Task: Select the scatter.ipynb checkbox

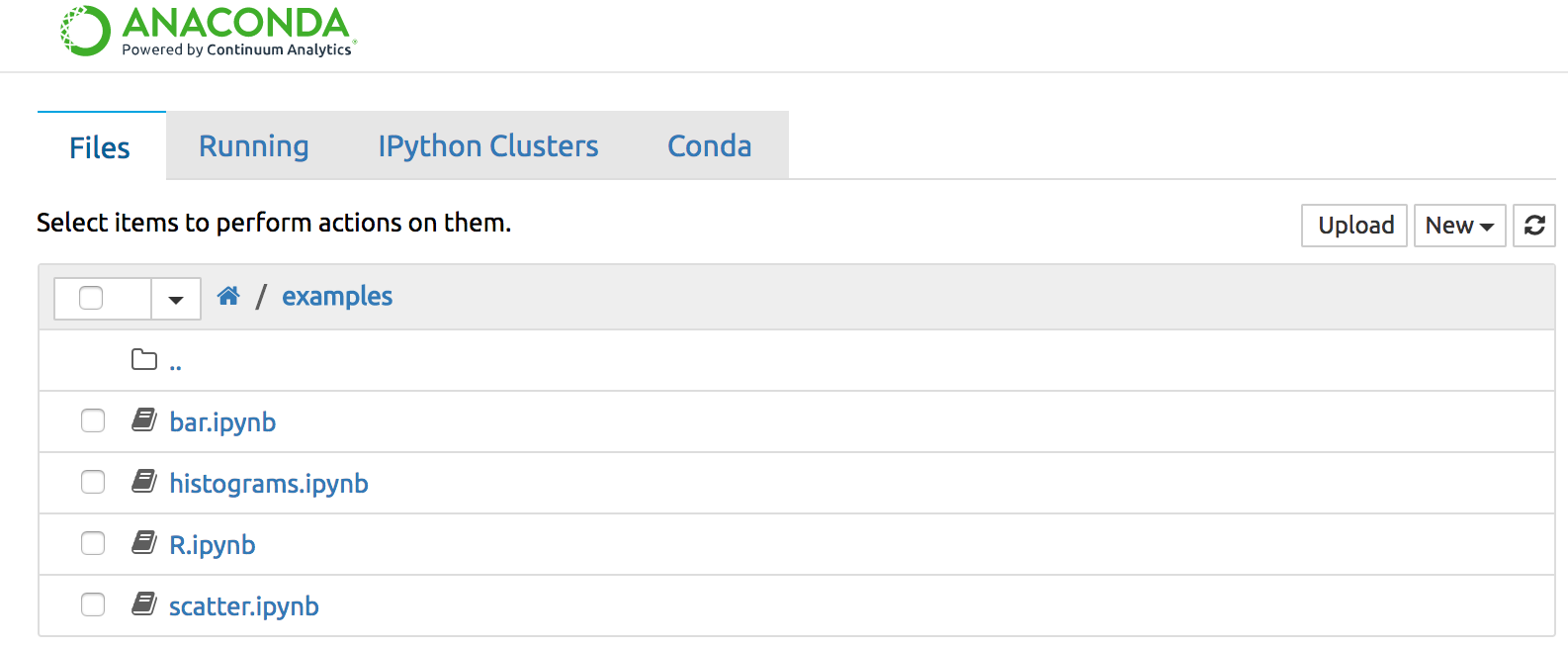Action: coord(93,604)
